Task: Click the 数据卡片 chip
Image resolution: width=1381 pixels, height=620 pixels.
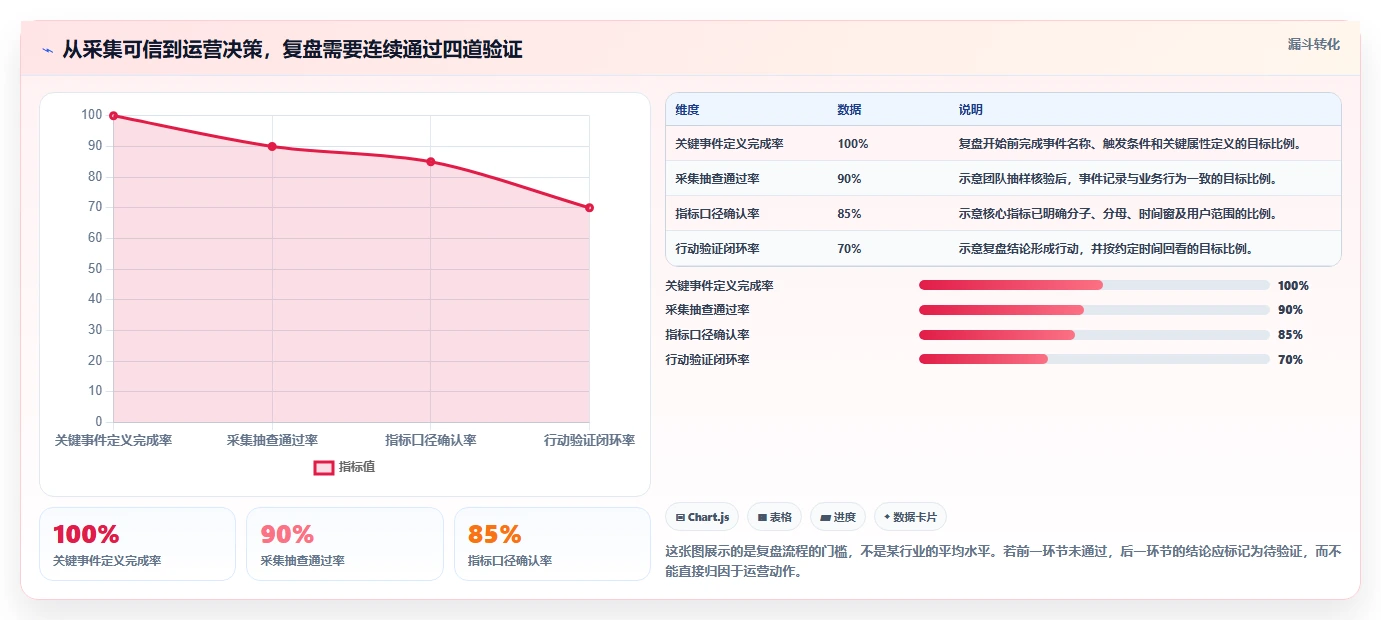Action: 910,517
